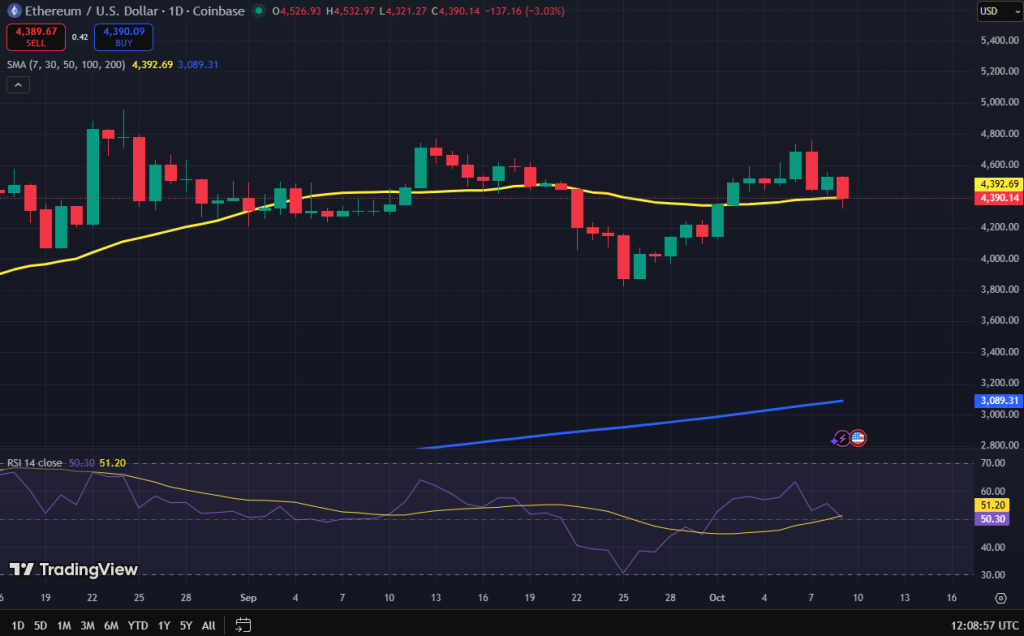Click the yellow 51.20 RSI axis label
Image resolution: width=1024 pixels, height=636 pixels.
[992, 505]
